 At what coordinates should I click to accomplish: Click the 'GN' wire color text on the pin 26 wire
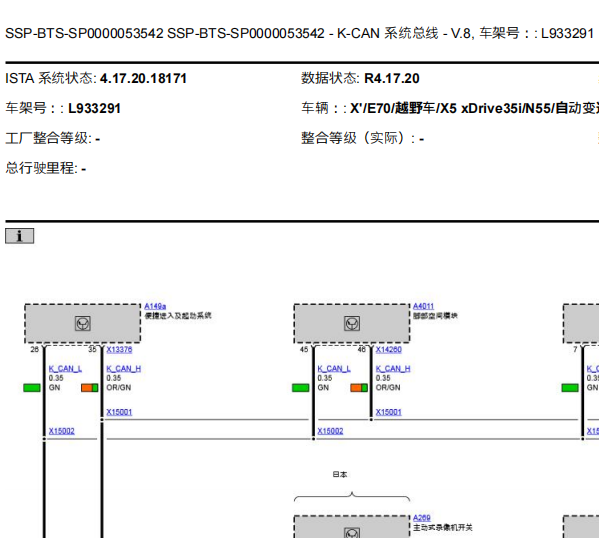(x=54, y=387)
